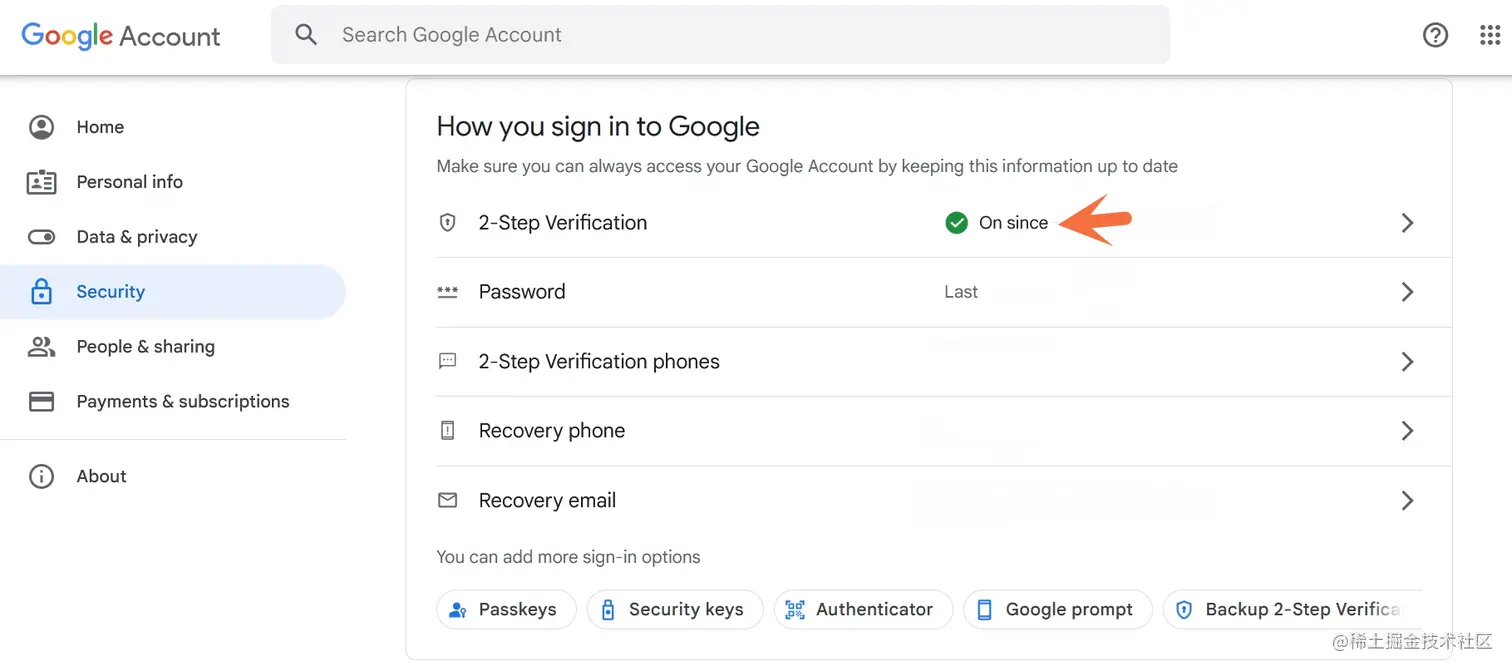Click the Authenticator option button
The image size is (1512, 671).
tap(862, 610)
